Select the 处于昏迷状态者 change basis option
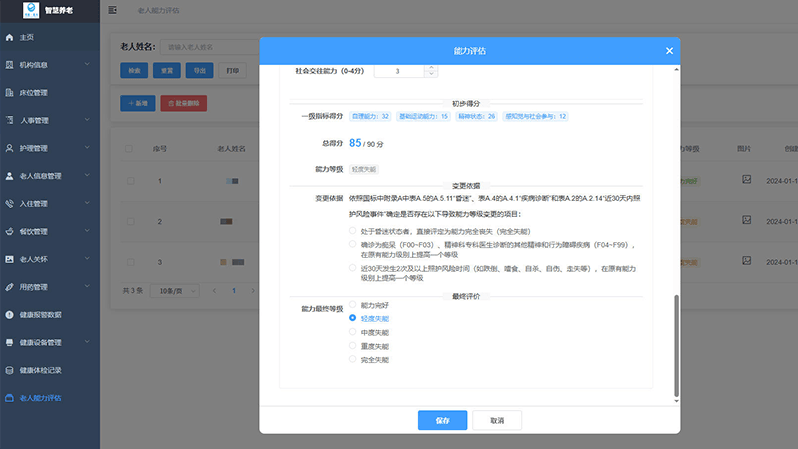Screen dimensions: 798x449 pyautogui.click(x=353, y=230)
